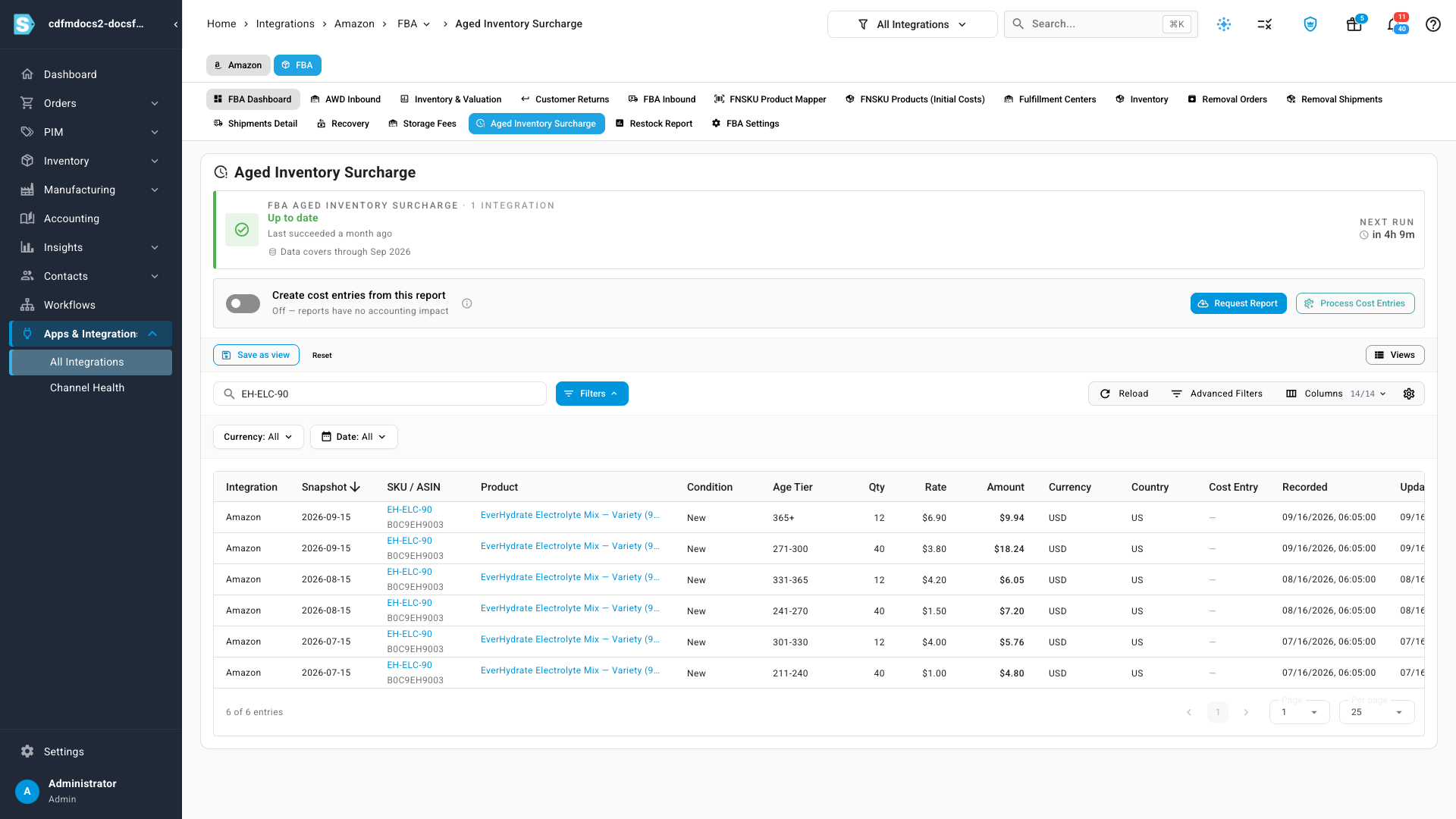Viewport: 1456px width, 819px height.
Task: Click the app logo in the sidebar
Action: coord(24,24)
